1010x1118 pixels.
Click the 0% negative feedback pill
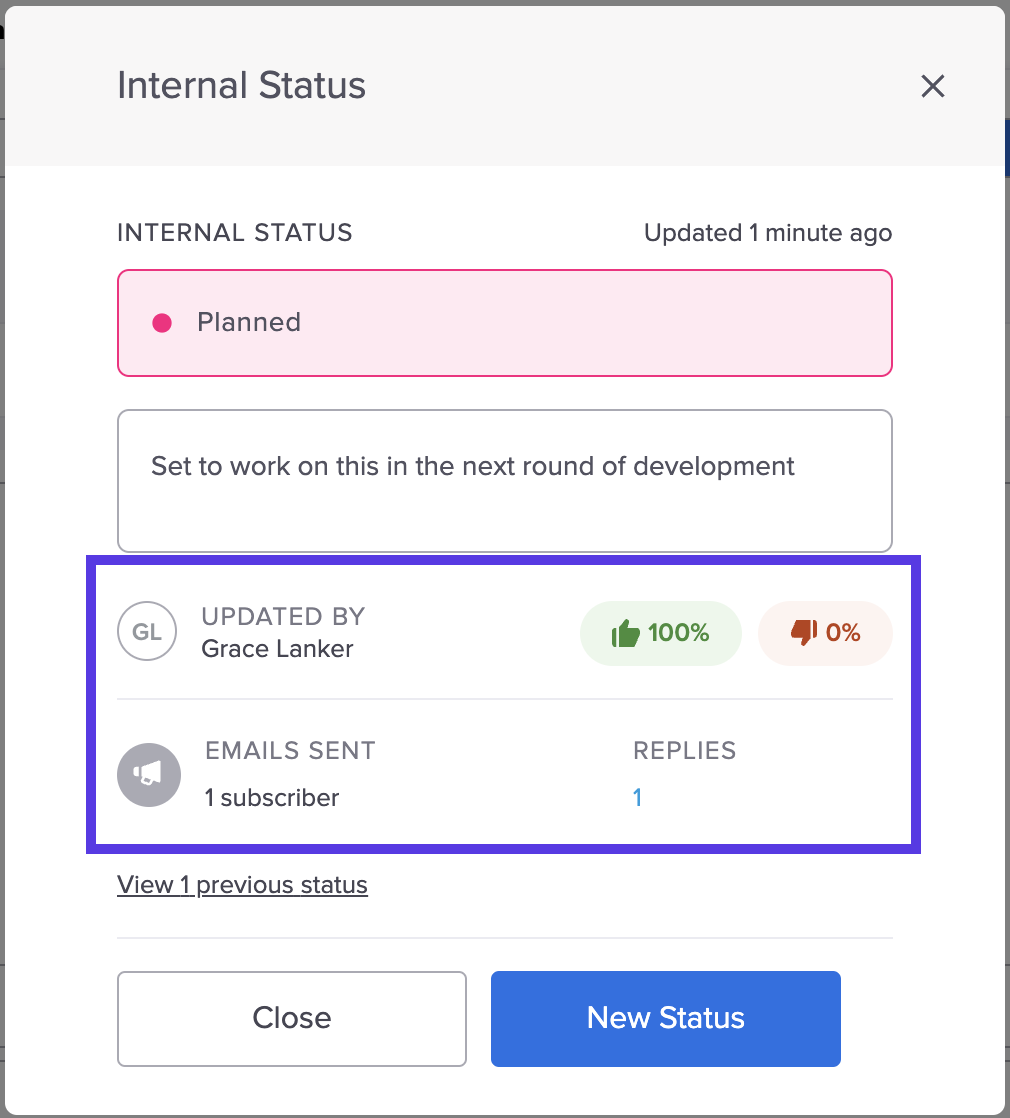(x=825, y=633)
